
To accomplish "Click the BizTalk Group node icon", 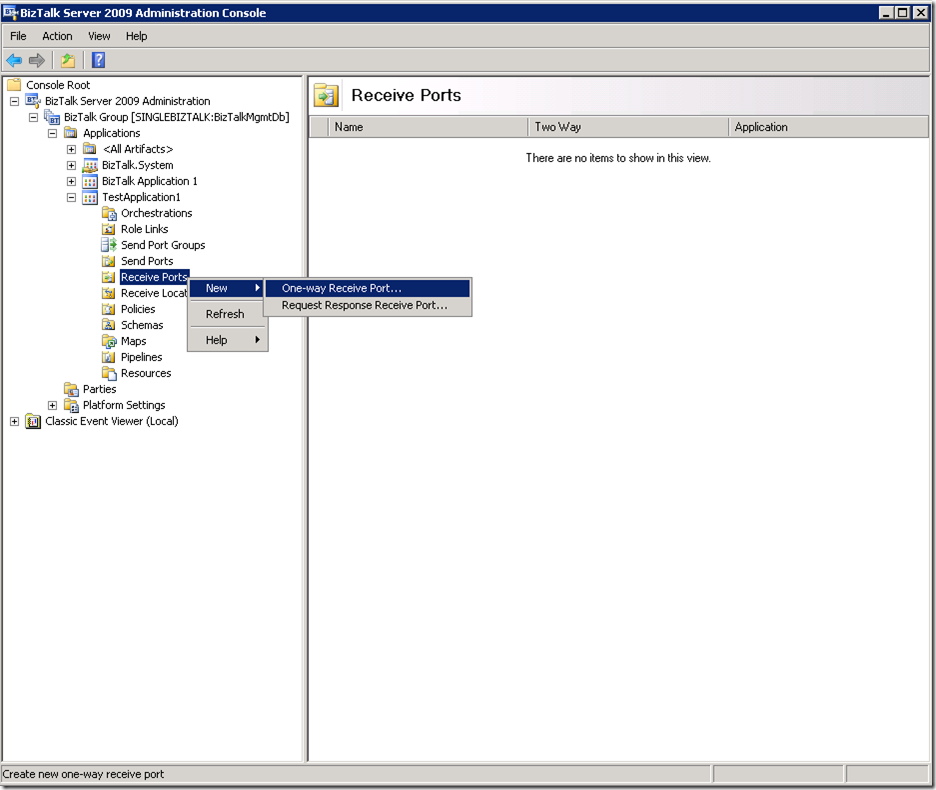I will click(52, 117).
